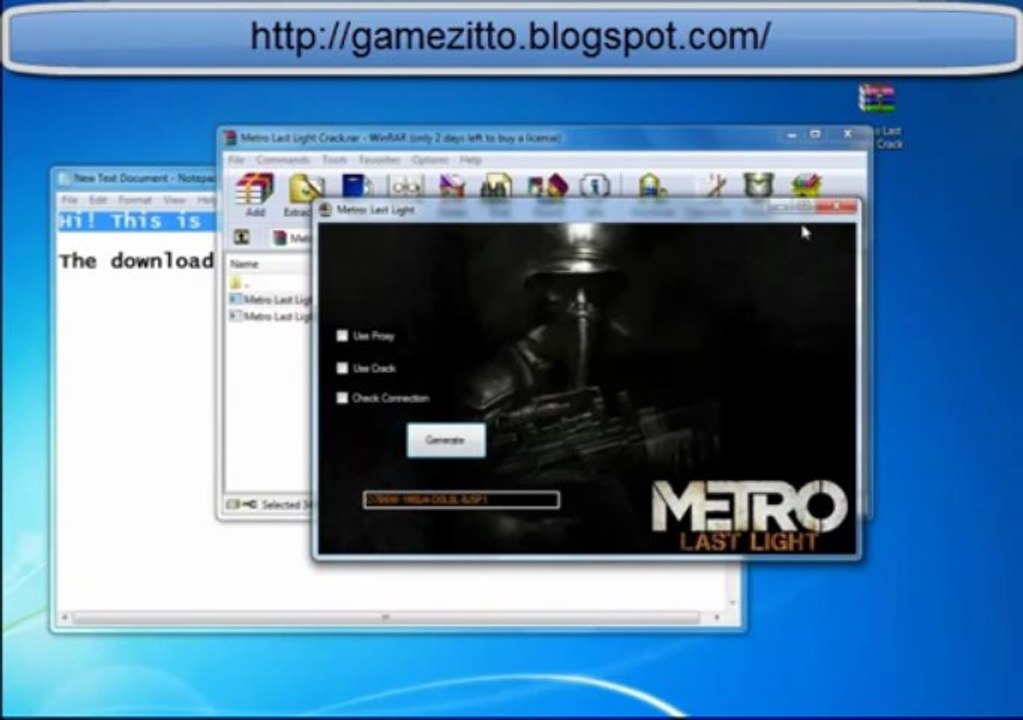Click the Protect icon in WinRAR toolbar
This screenshot has width=1023, height=720.
tap(759, 187)
